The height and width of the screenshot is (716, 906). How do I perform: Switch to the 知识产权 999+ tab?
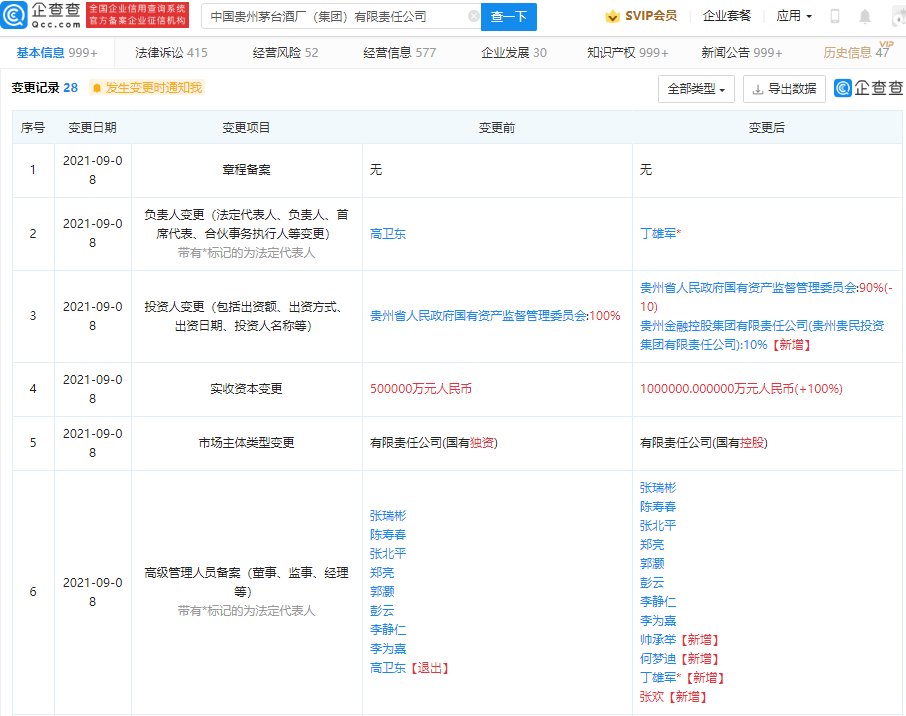(627, 53)
